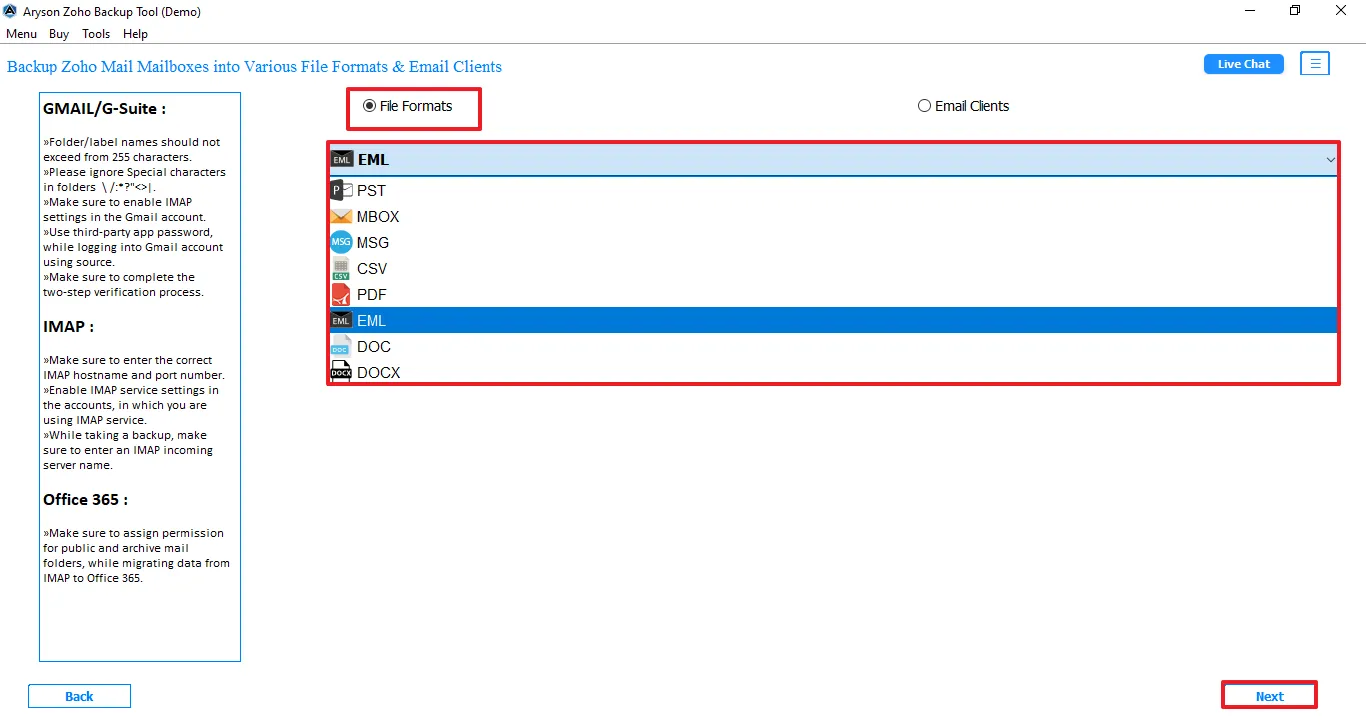Choose DOC from the format list

tap(834, 346)
